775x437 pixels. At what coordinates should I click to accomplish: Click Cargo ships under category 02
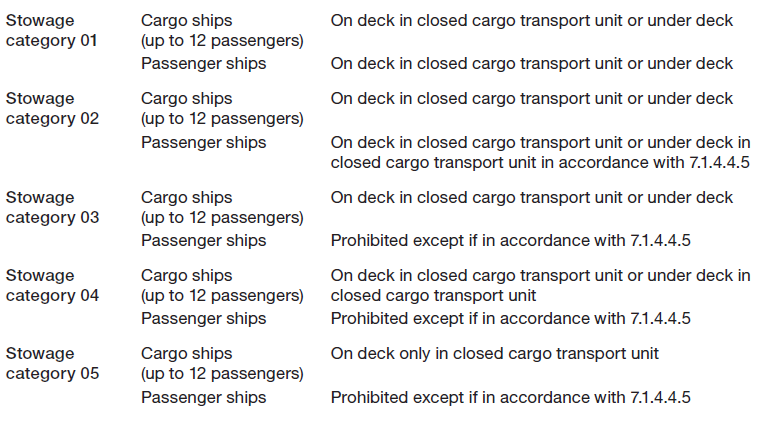222,108
